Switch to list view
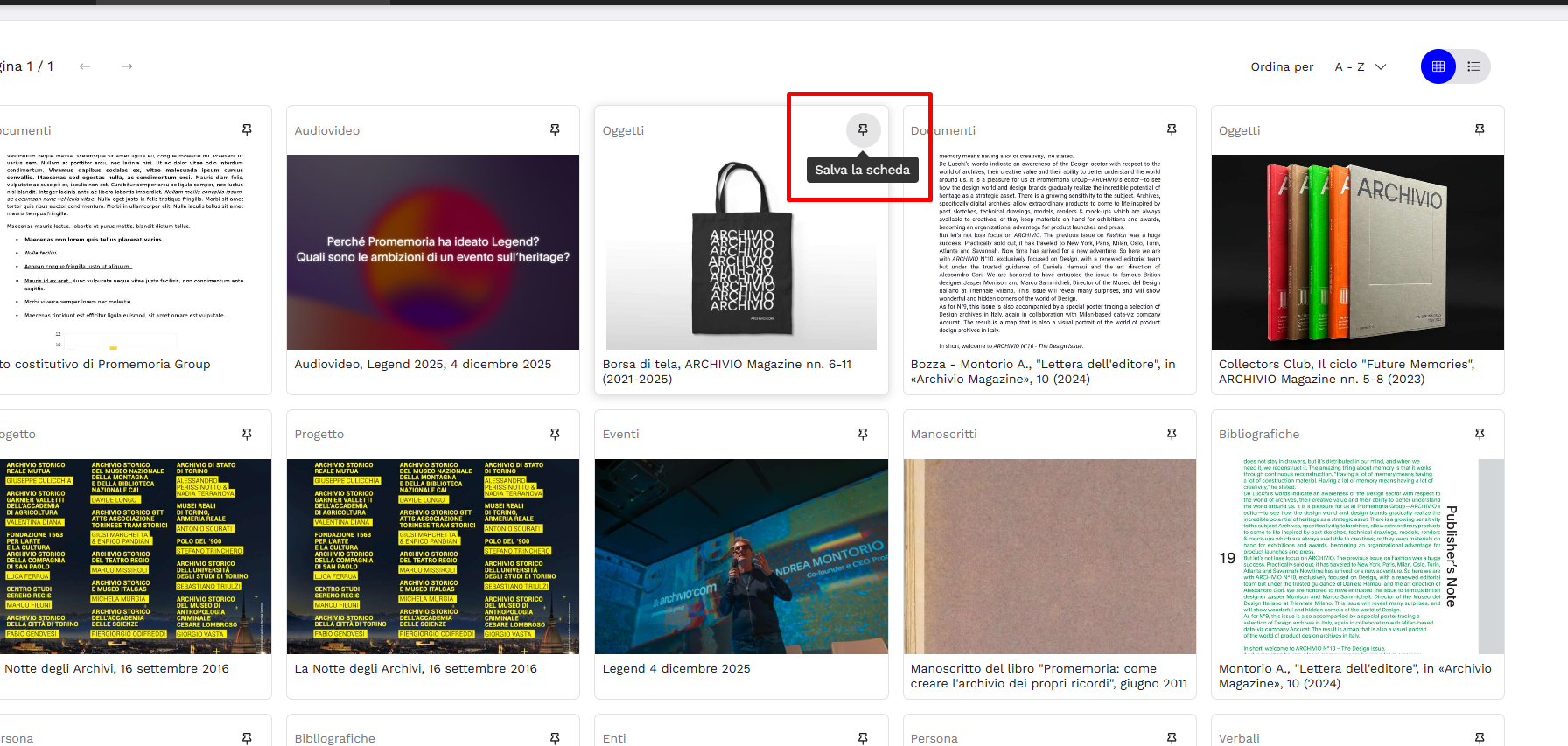 tap(1473, 66)
